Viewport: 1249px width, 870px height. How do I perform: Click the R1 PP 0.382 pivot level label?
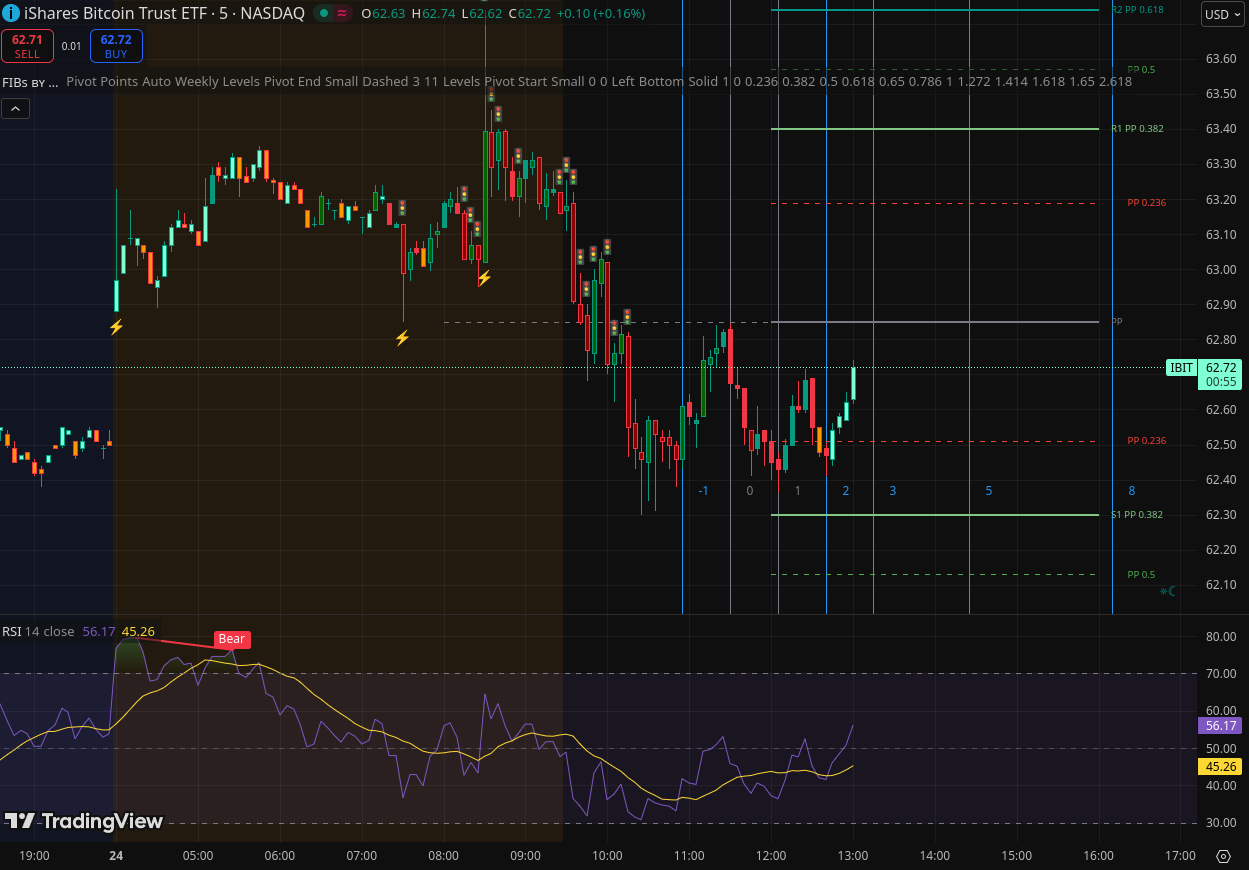click(1138, 128)
